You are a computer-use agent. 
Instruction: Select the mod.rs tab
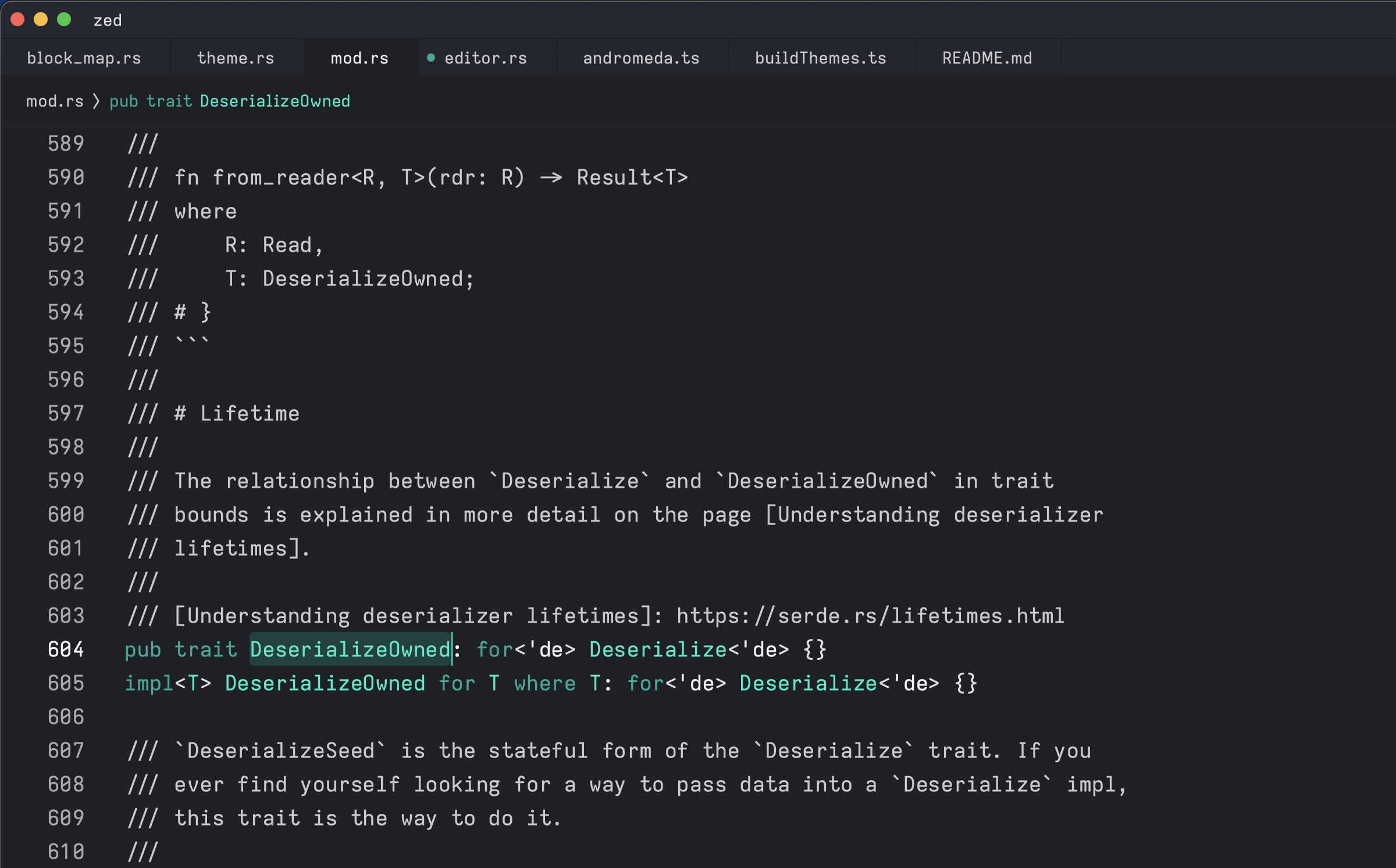coord(359,58)
